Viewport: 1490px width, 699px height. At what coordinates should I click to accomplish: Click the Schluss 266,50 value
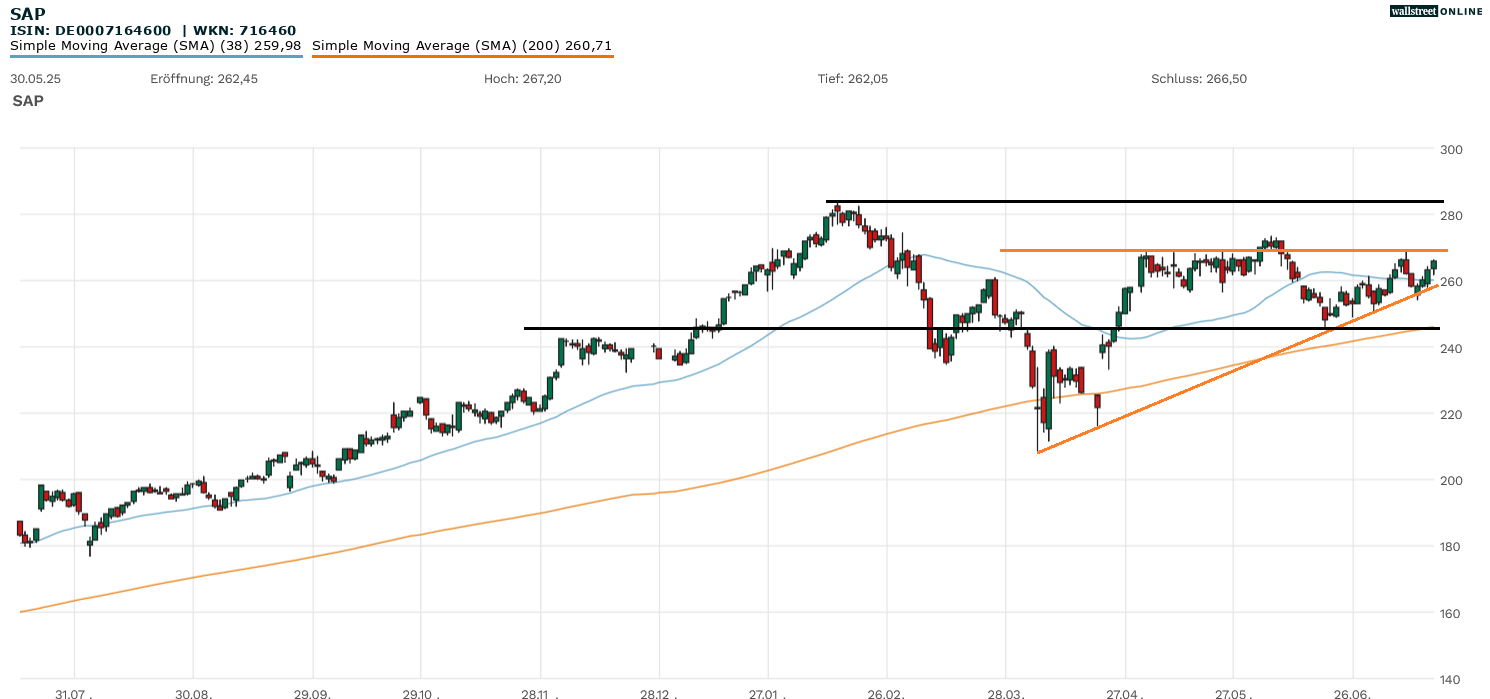[x=1199, y=79]
